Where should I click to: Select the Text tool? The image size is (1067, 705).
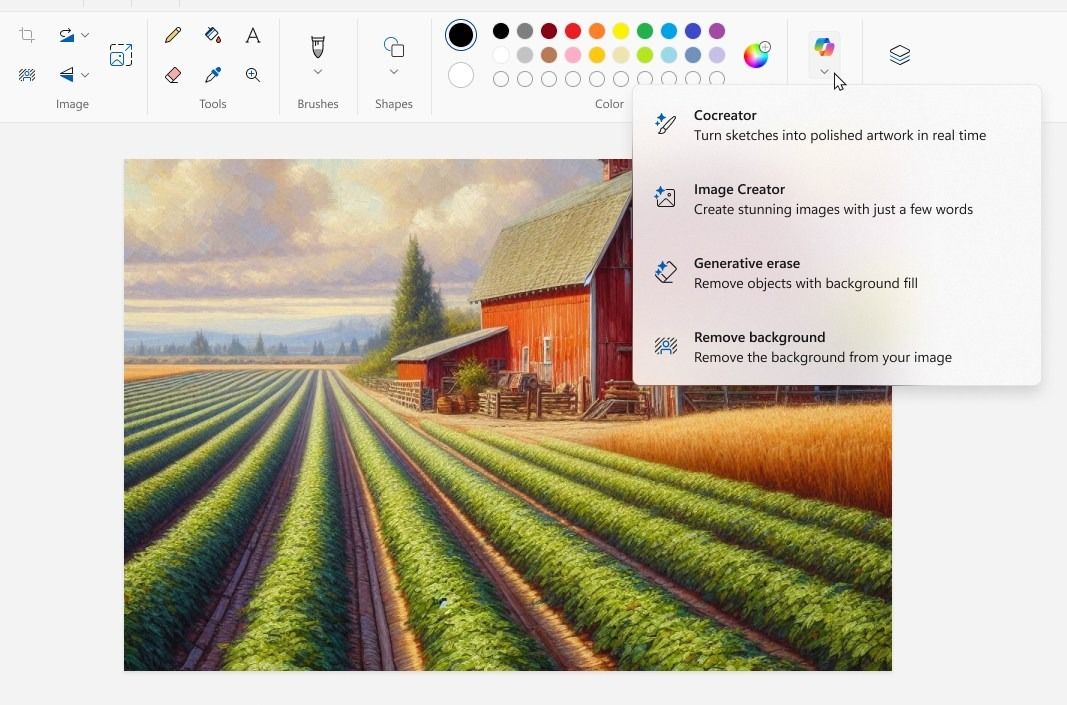252,35
